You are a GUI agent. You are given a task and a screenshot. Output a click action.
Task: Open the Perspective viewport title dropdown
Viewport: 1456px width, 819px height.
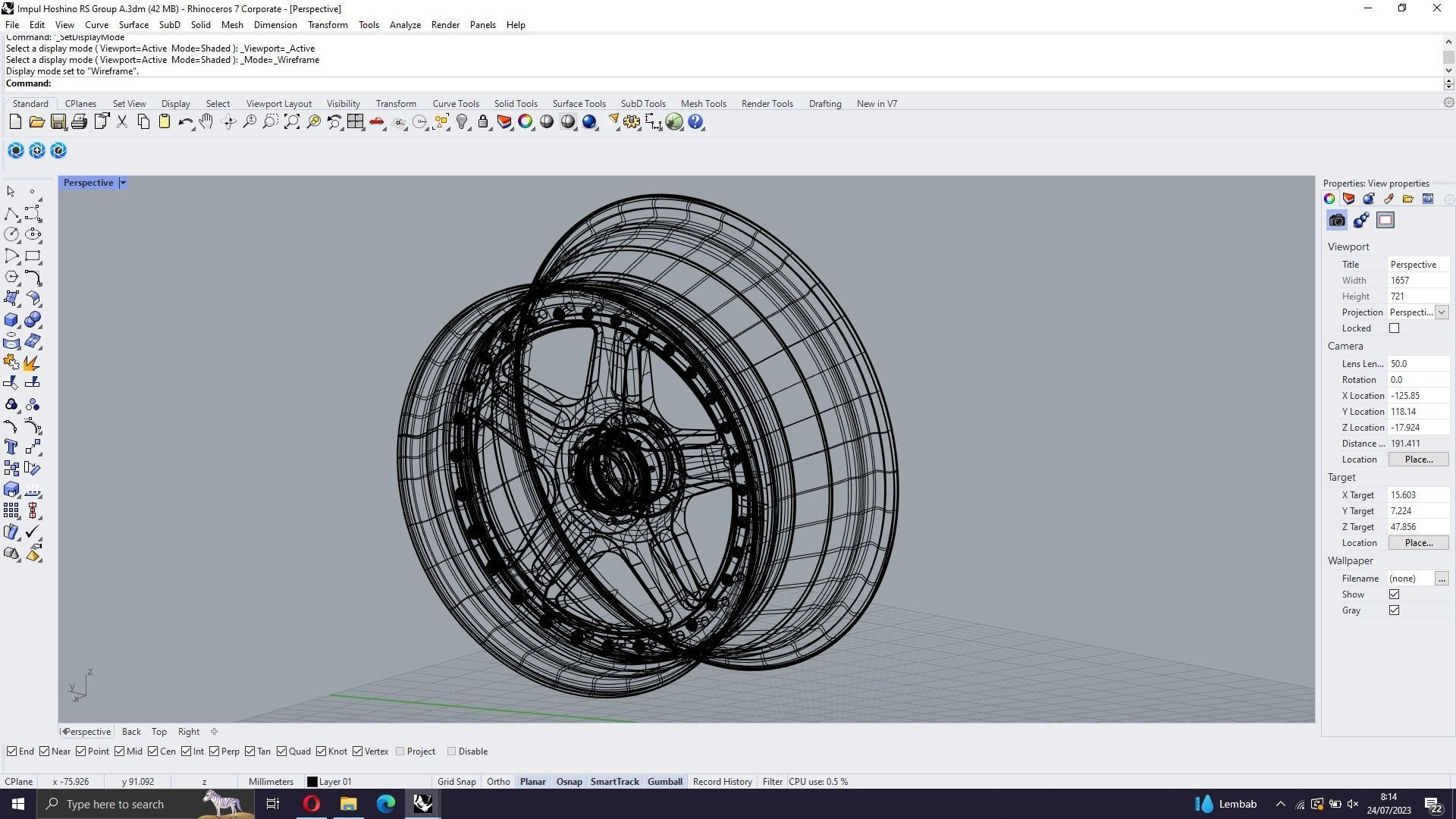[123, 183]
